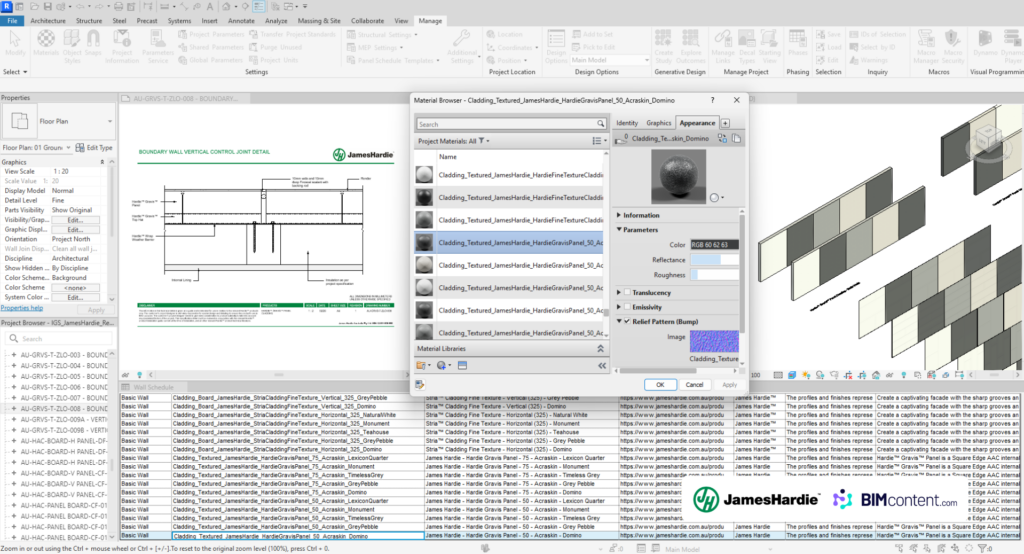Open the Project Materials filter dropdown
Viewport: 1024px width, 554px height.
click(x=484, y=141)
